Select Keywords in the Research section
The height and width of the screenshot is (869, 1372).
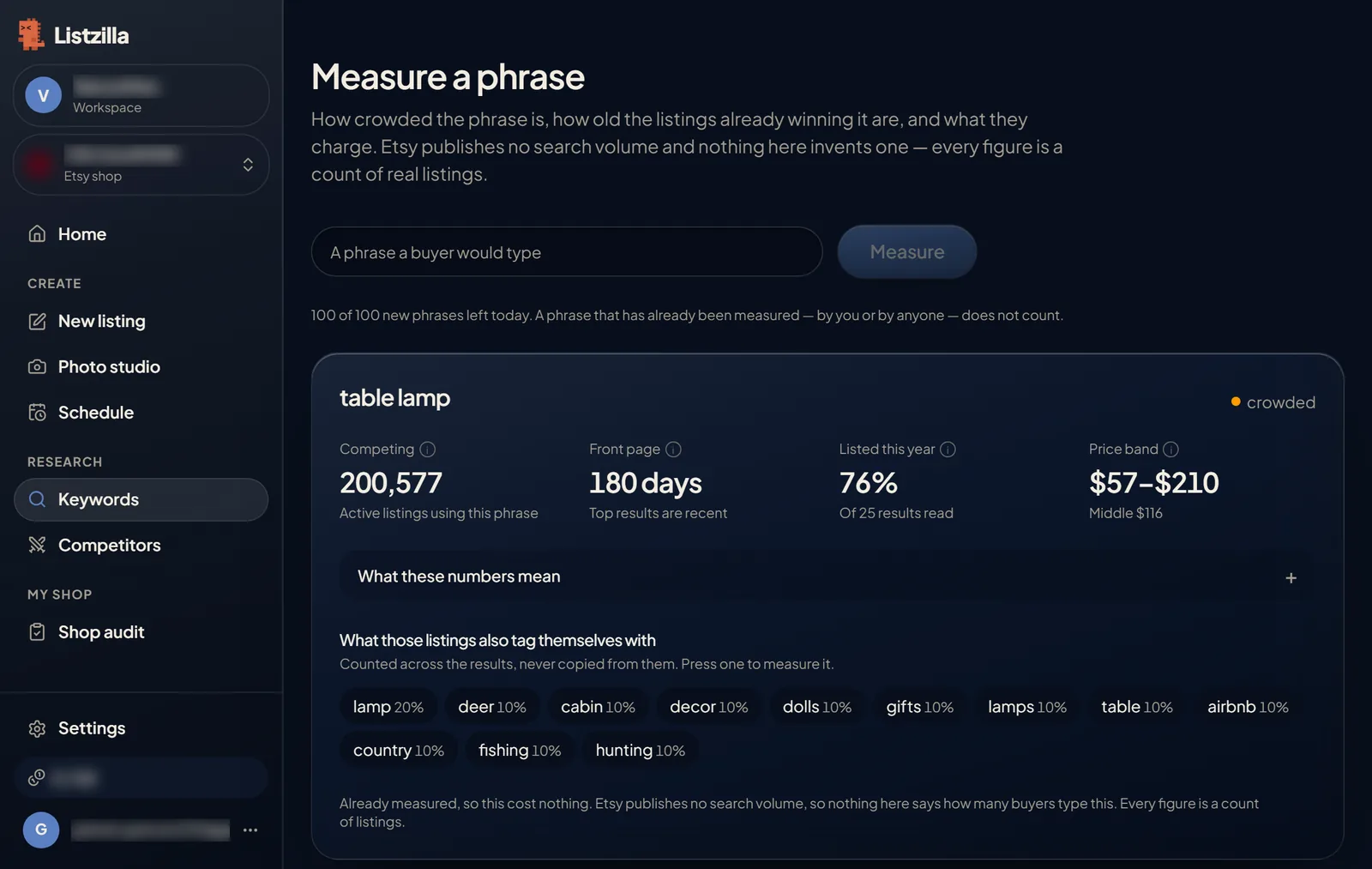tap(141, 499)
